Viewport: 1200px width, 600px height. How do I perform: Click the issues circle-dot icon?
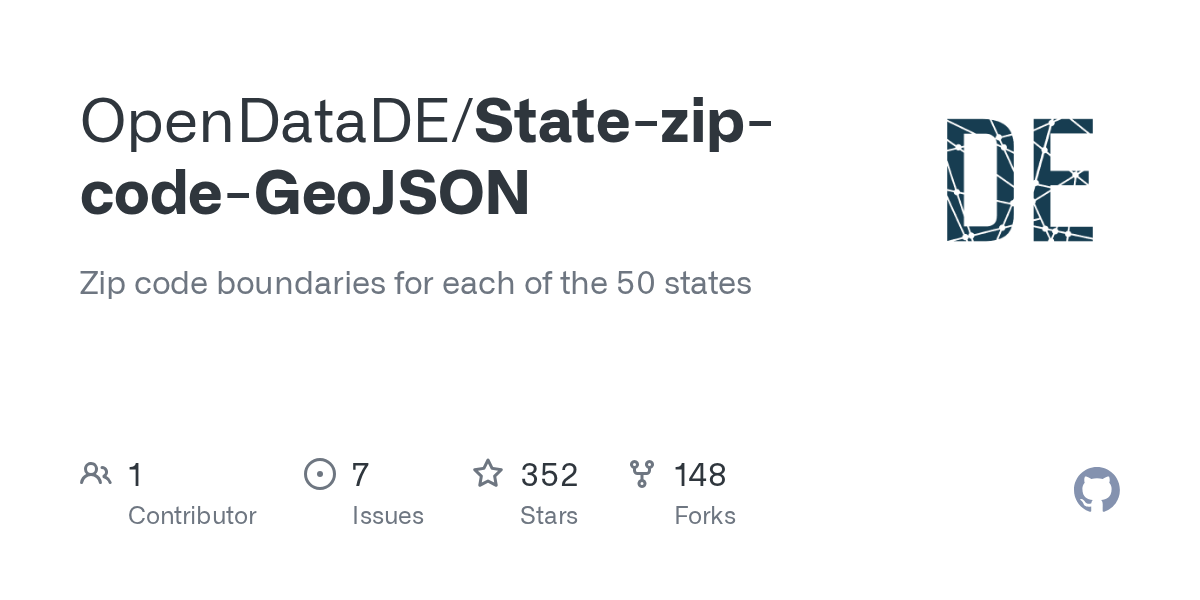pyautogui.click(x=320, y=474)
